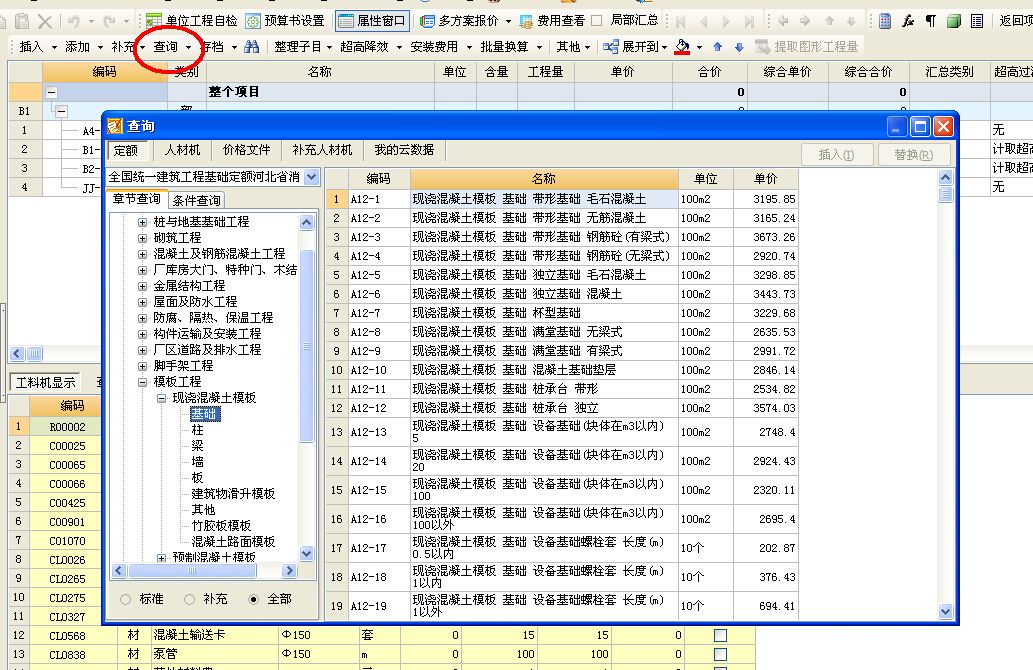Open the fill color dropdown arrow
This screenshot has width=1033, height=670.
coord(699,47)
